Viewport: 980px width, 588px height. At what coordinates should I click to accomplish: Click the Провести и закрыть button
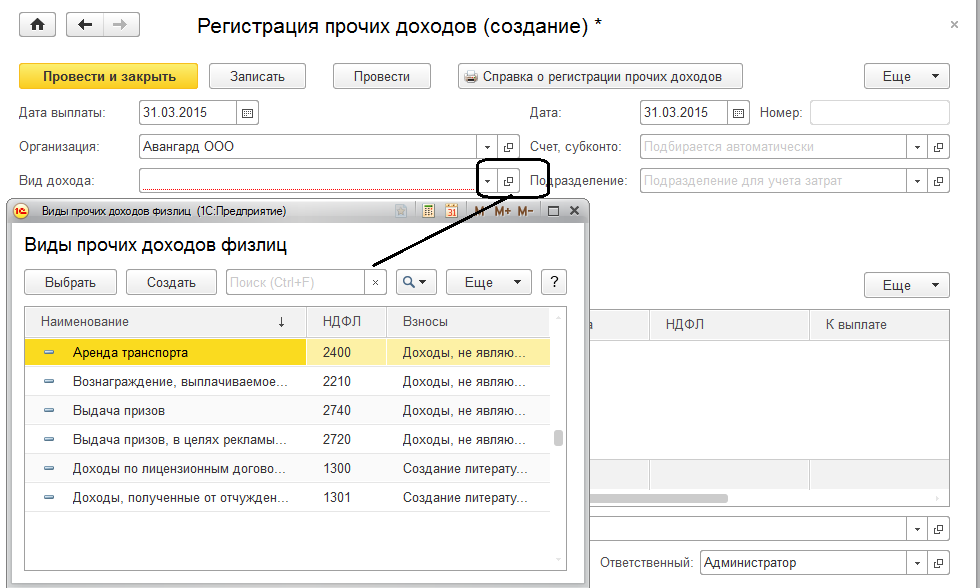[x=108, y=76]
